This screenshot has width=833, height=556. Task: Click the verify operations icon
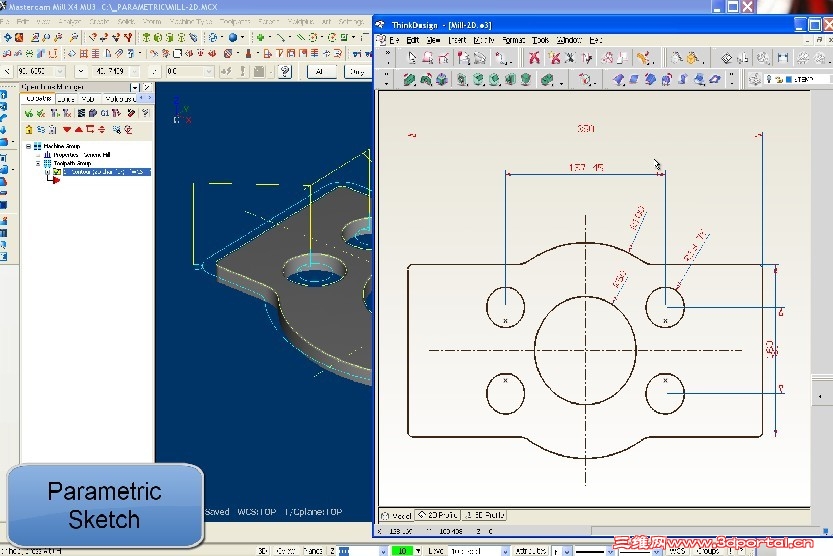[x=92, y=113]
